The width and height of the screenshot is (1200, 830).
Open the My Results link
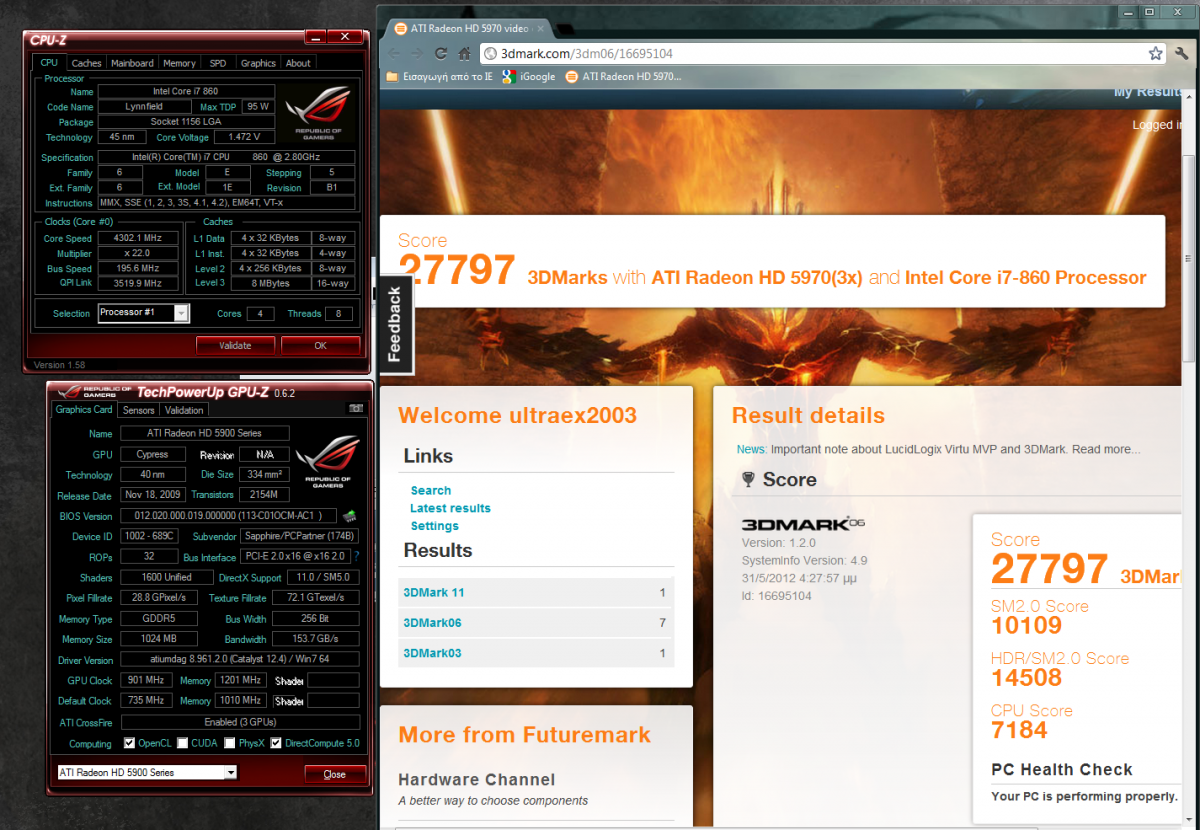[x=1149, y=92]
